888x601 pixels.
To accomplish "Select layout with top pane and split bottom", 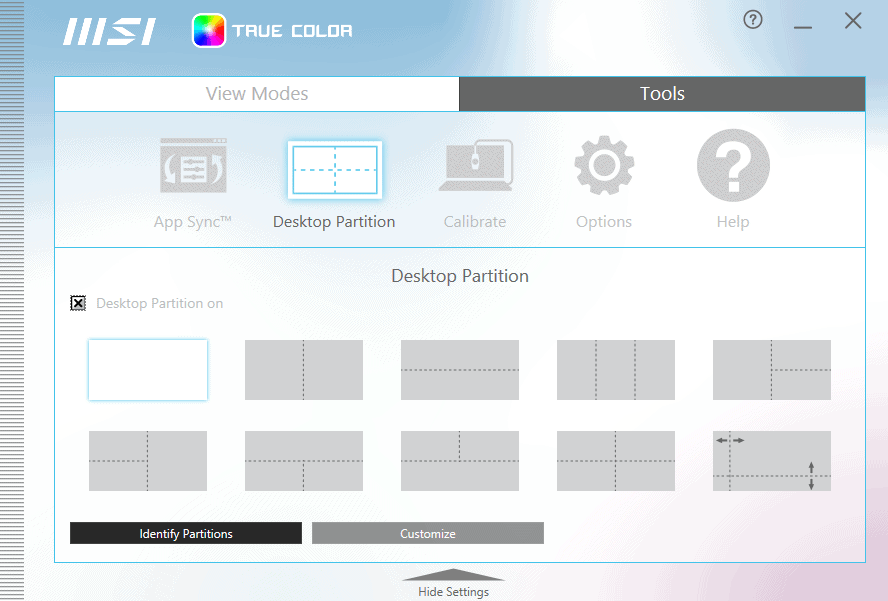I will pos(304,461).
